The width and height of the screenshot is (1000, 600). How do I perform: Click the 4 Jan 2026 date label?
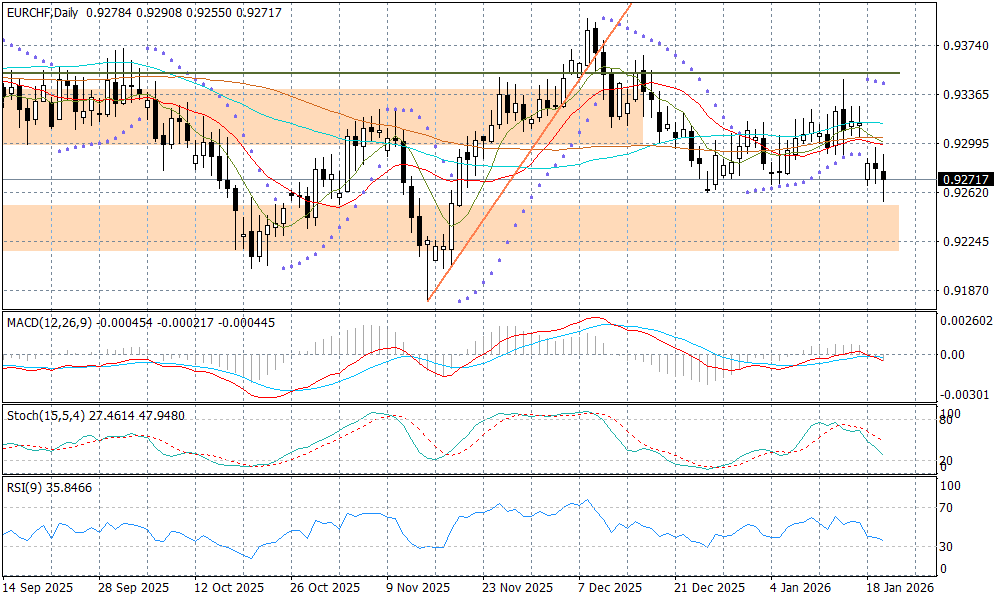[801, 588]
